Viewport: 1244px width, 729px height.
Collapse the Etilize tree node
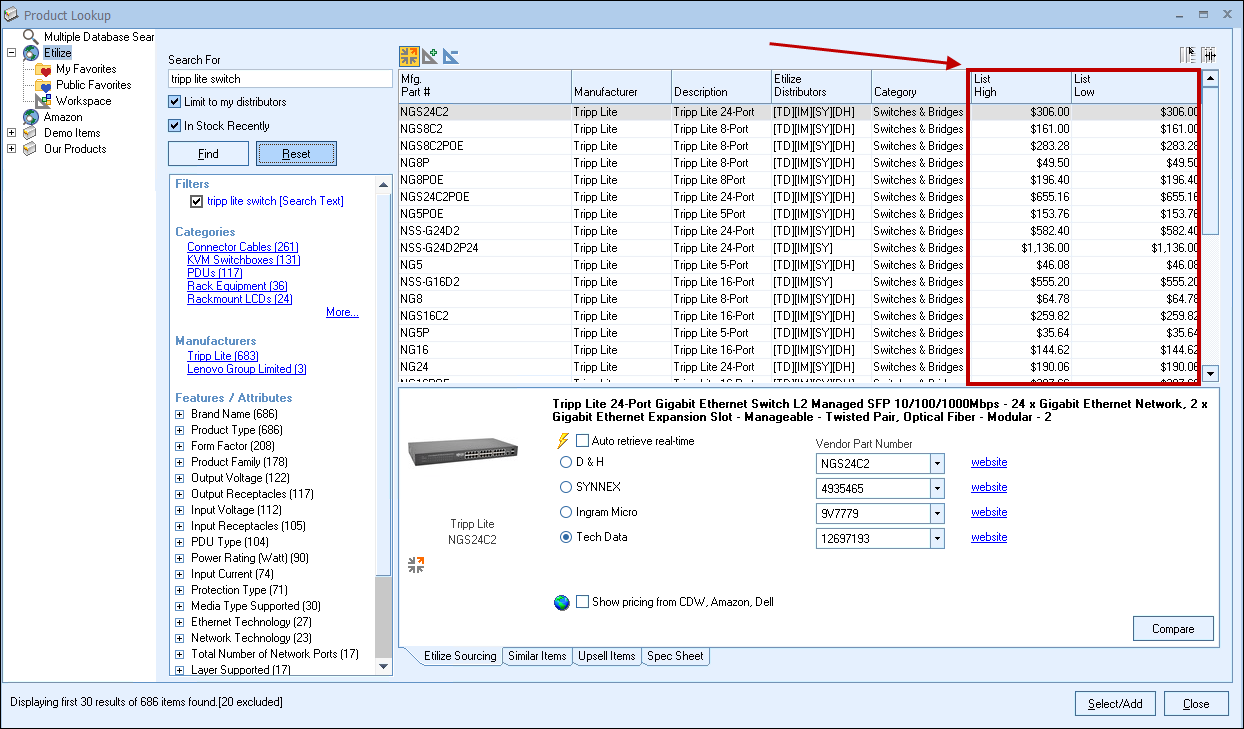tap(11, 53)
